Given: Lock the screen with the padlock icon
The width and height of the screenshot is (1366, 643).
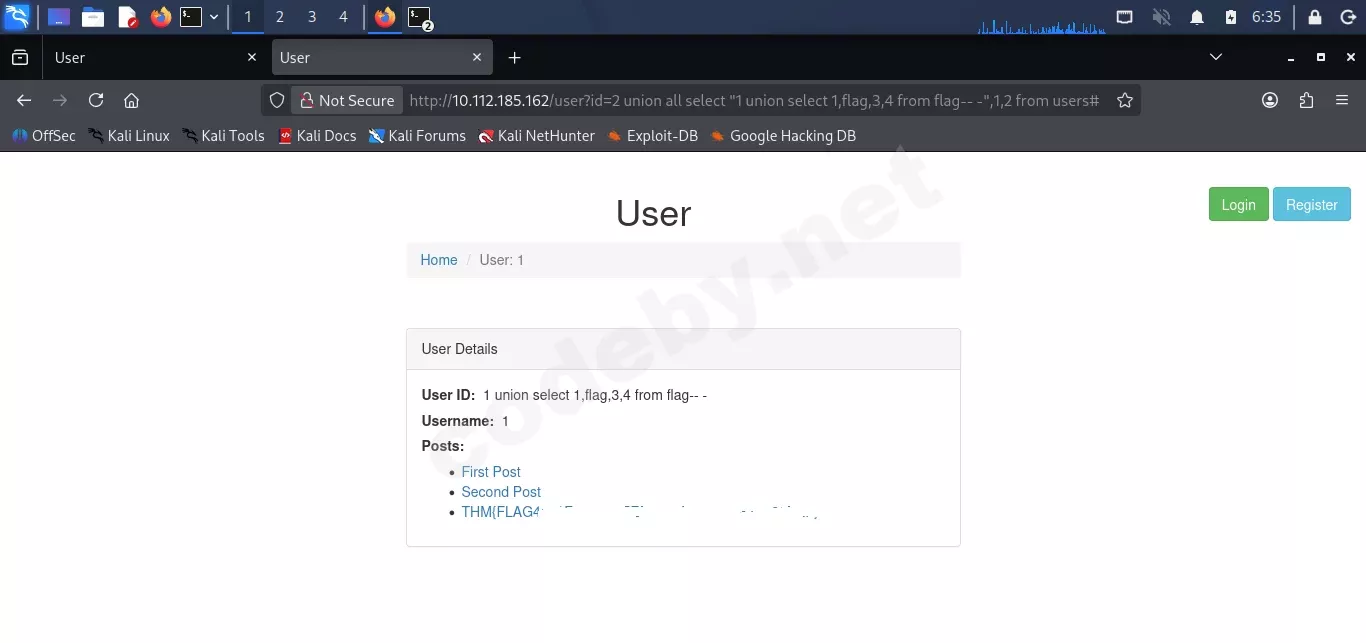Looking at the screenshot, I should pos(1315,17).
